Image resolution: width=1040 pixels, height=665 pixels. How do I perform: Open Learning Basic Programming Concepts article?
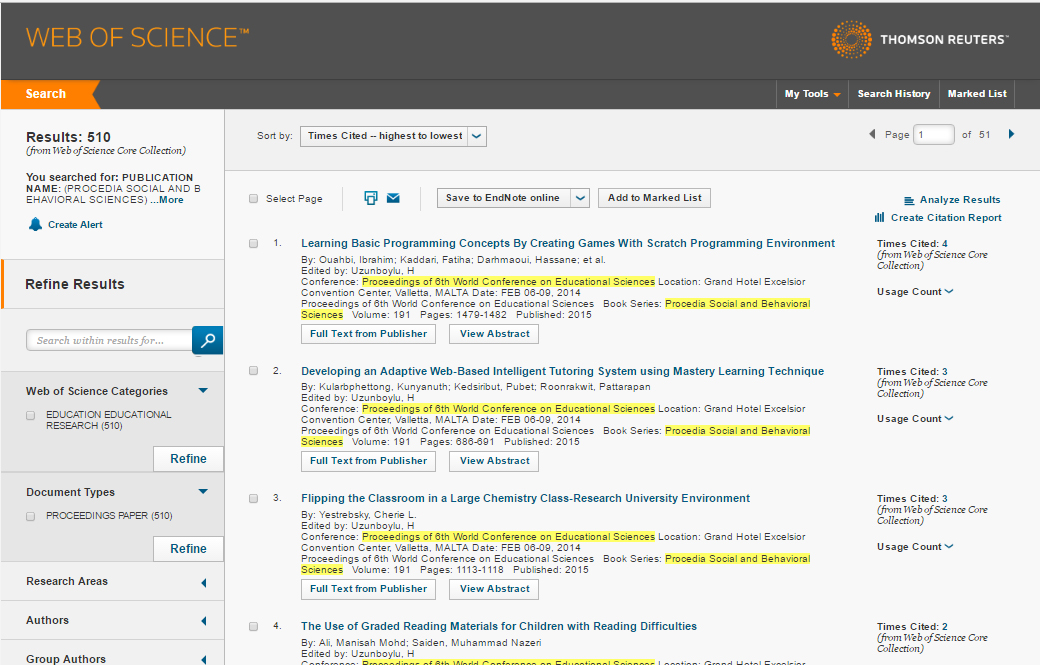point(568,243)
